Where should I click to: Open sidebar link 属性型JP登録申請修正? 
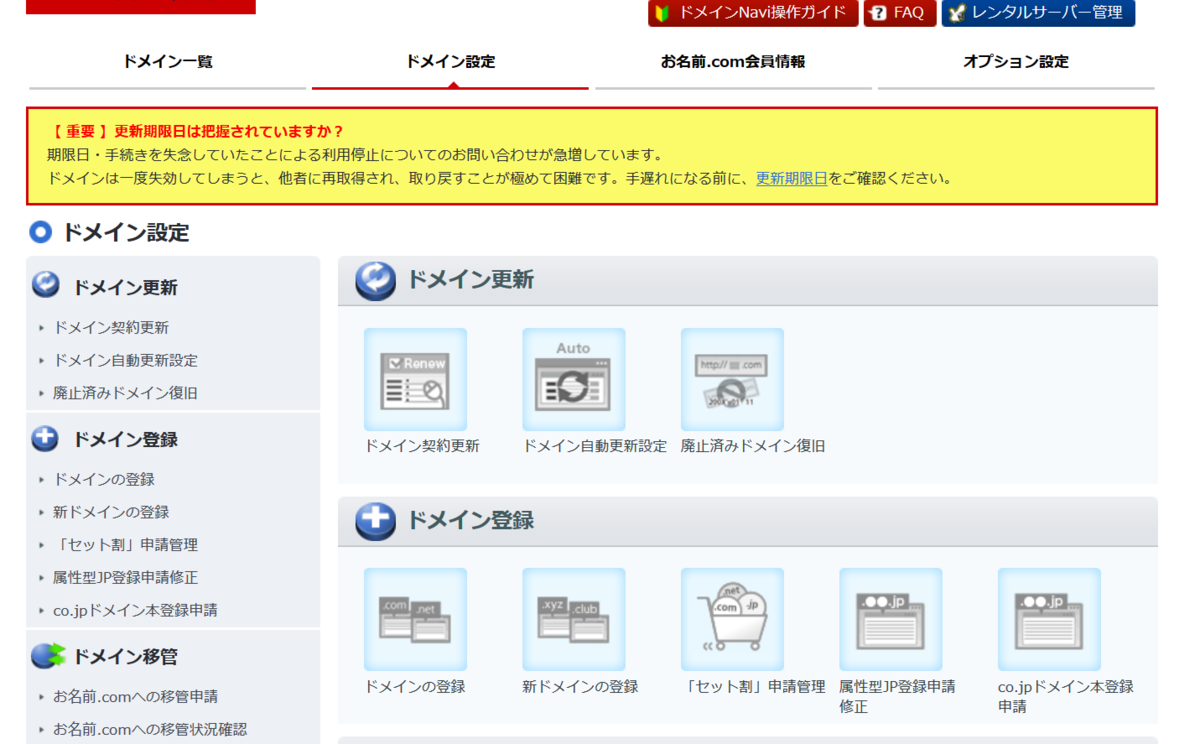[125, 578]
